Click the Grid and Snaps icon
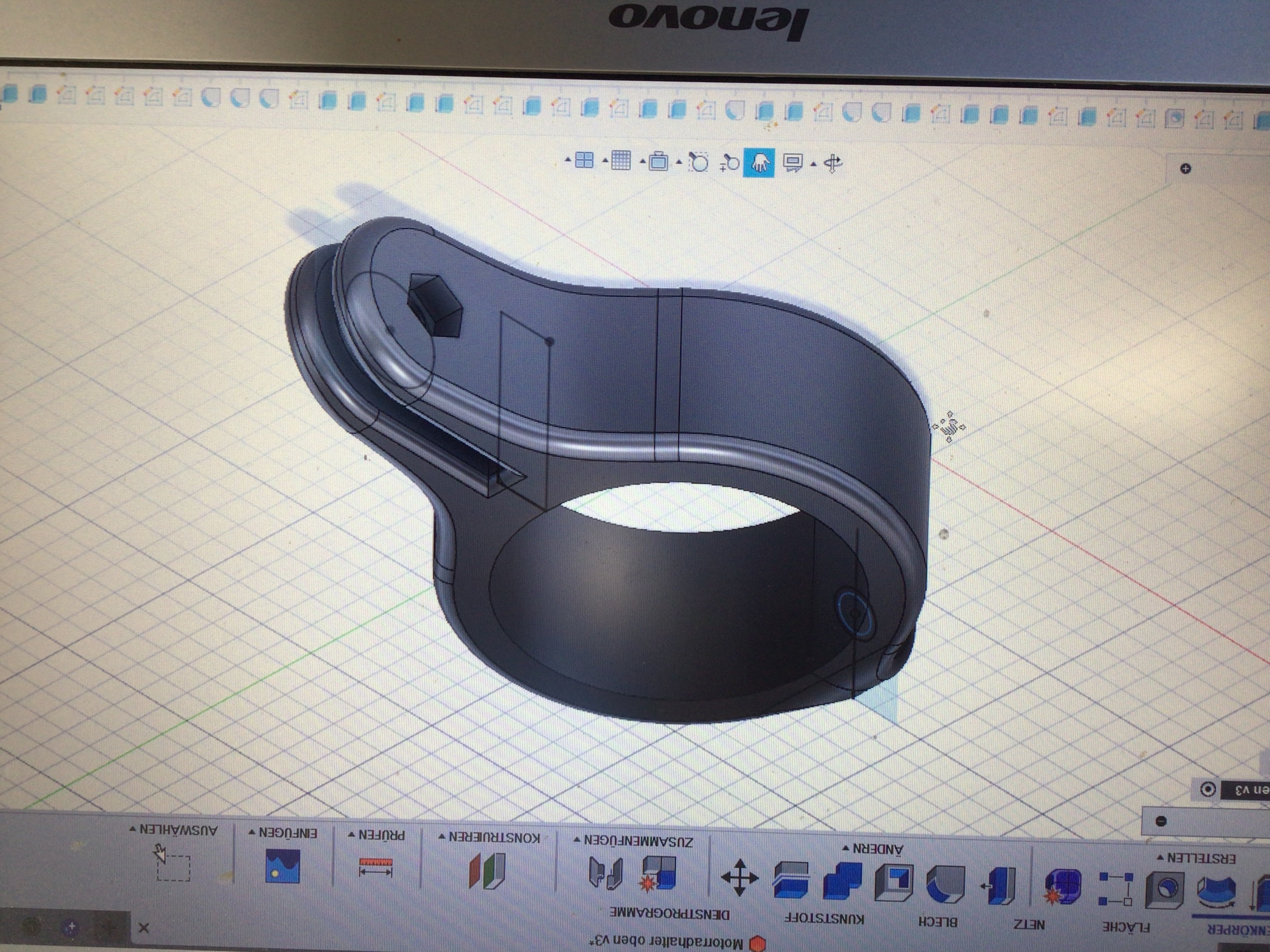The width and height of the screenshot is (1270, 952). pos(621,161)
